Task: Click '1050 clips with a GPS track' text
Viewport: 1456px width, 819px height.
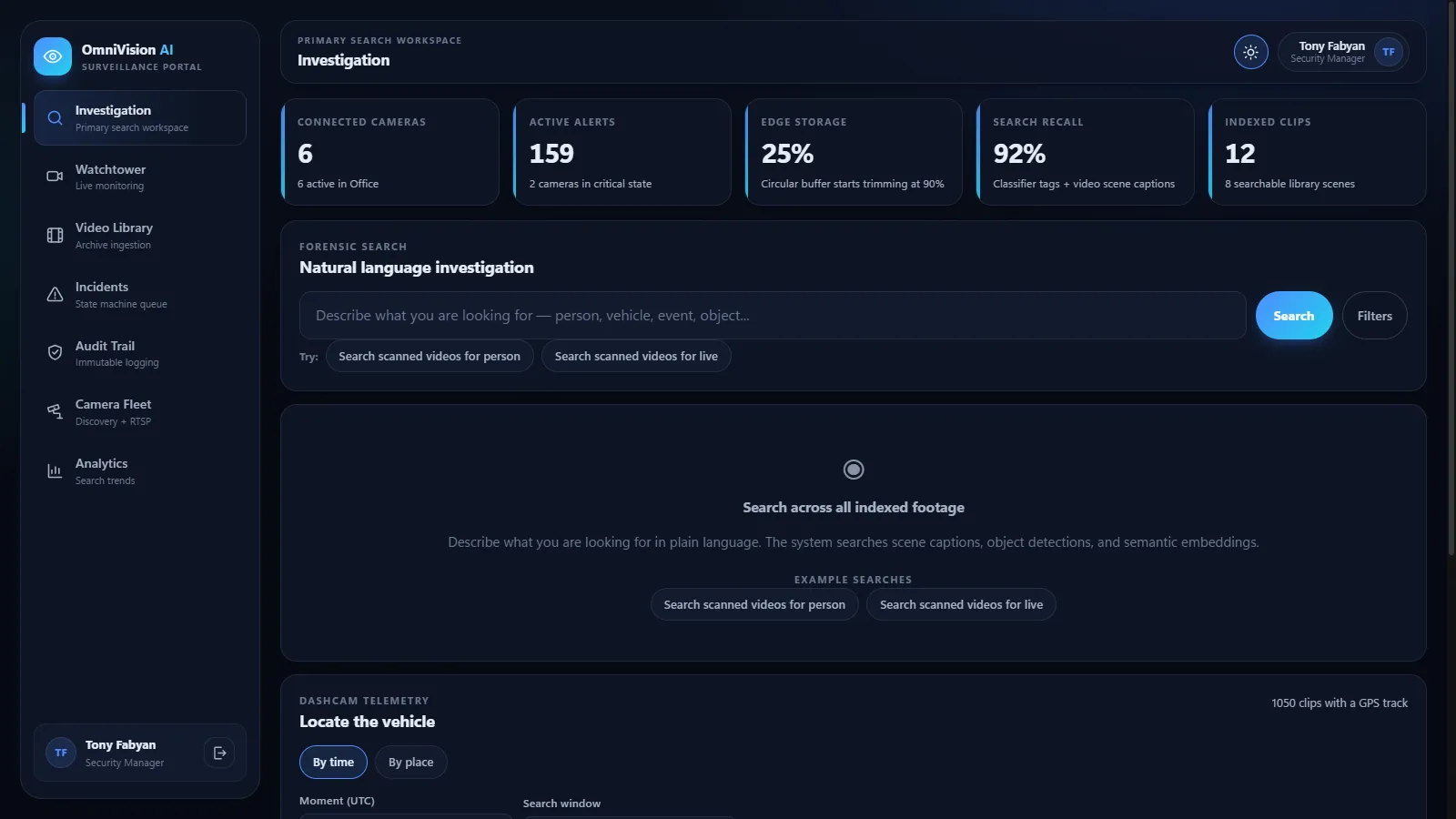Action: pyautogui.click(x=1340, y=703)
